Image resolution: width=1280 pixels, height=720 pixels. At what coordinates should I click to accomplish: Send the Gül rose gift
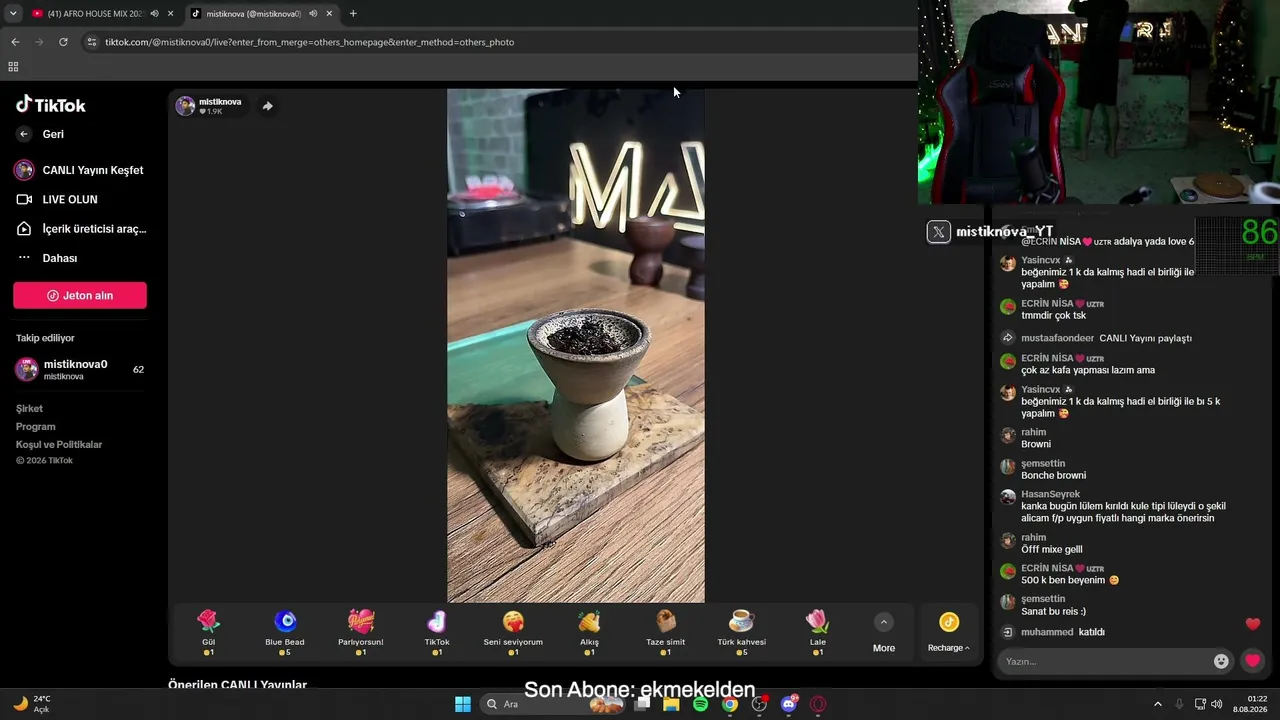point(208,632)
